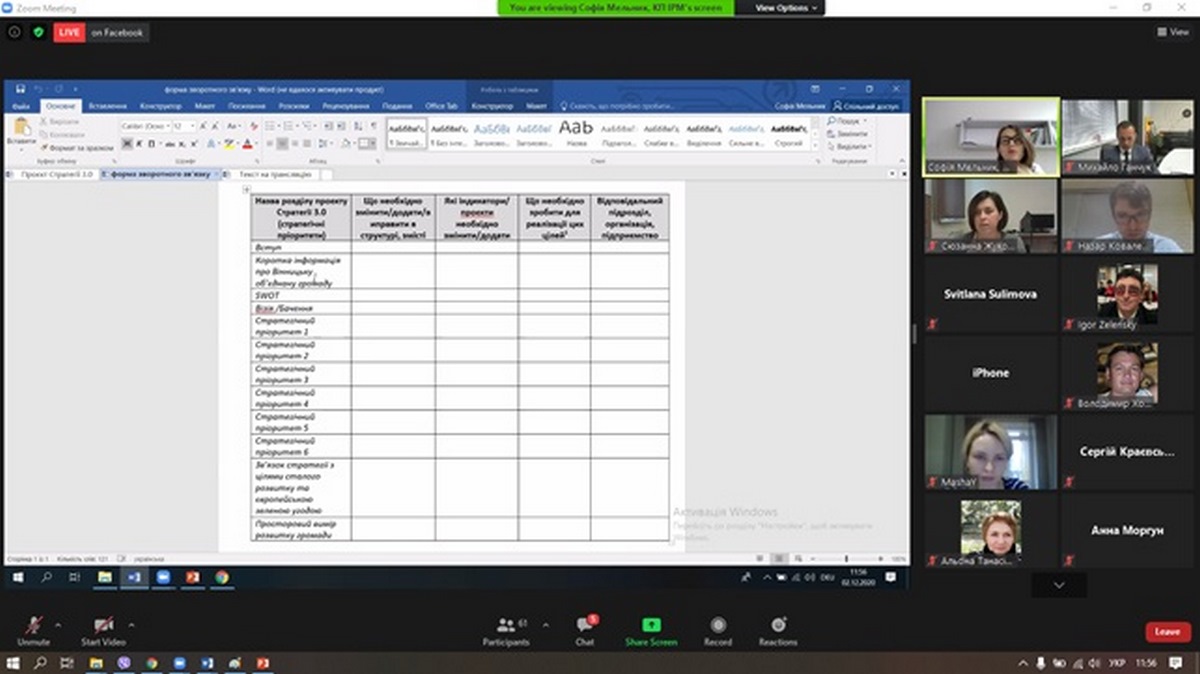
Task: Select the iPhone participant tile
Action: tap(990, 373)
